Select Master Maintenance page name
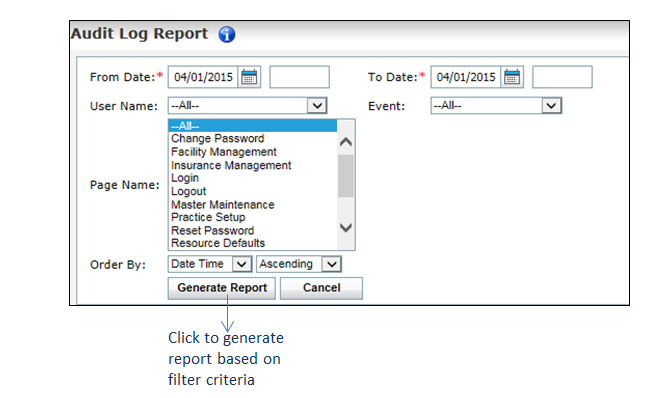668x398 pixels. click(222, 205)
